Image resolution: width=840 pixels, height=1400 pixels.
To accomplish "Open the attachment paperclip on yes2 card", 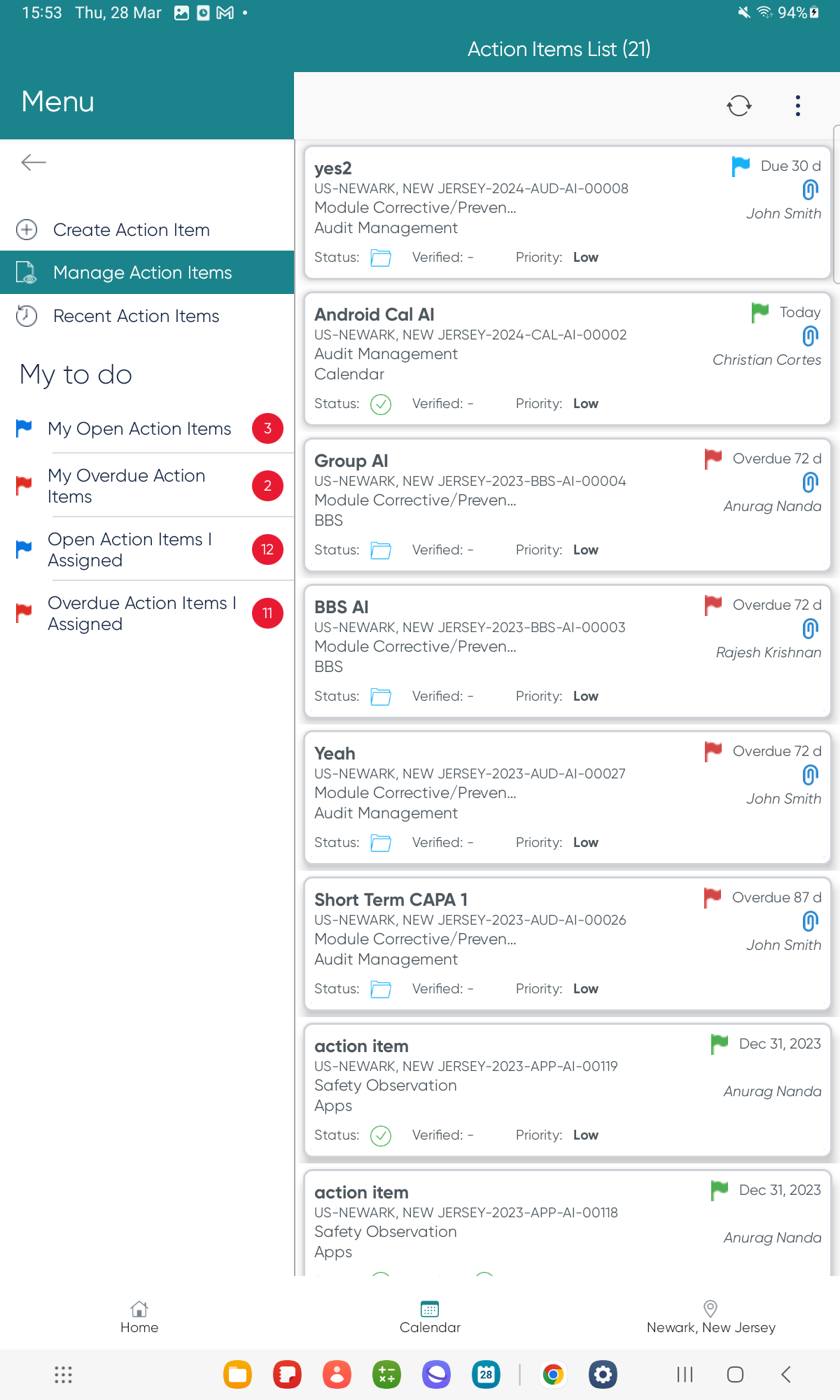I will coord(810,190).
